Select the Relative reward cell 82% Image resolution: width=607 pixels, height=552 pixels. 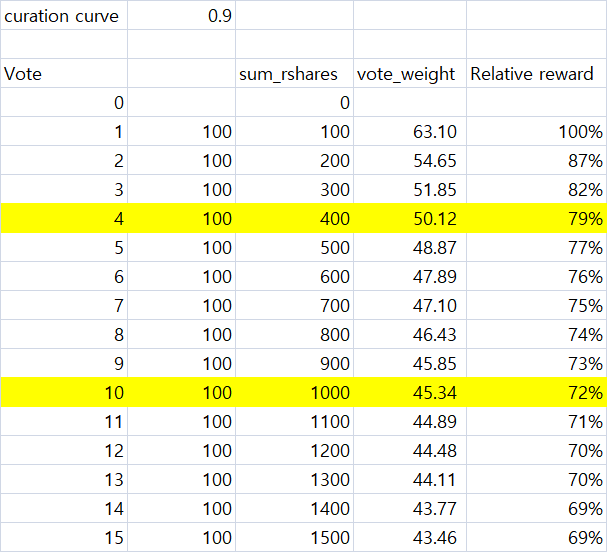pos(537,190)
